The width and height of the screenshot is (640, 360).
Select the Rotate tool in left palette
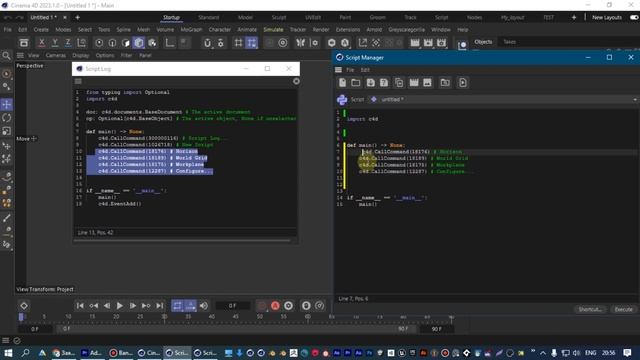(7, 118)
